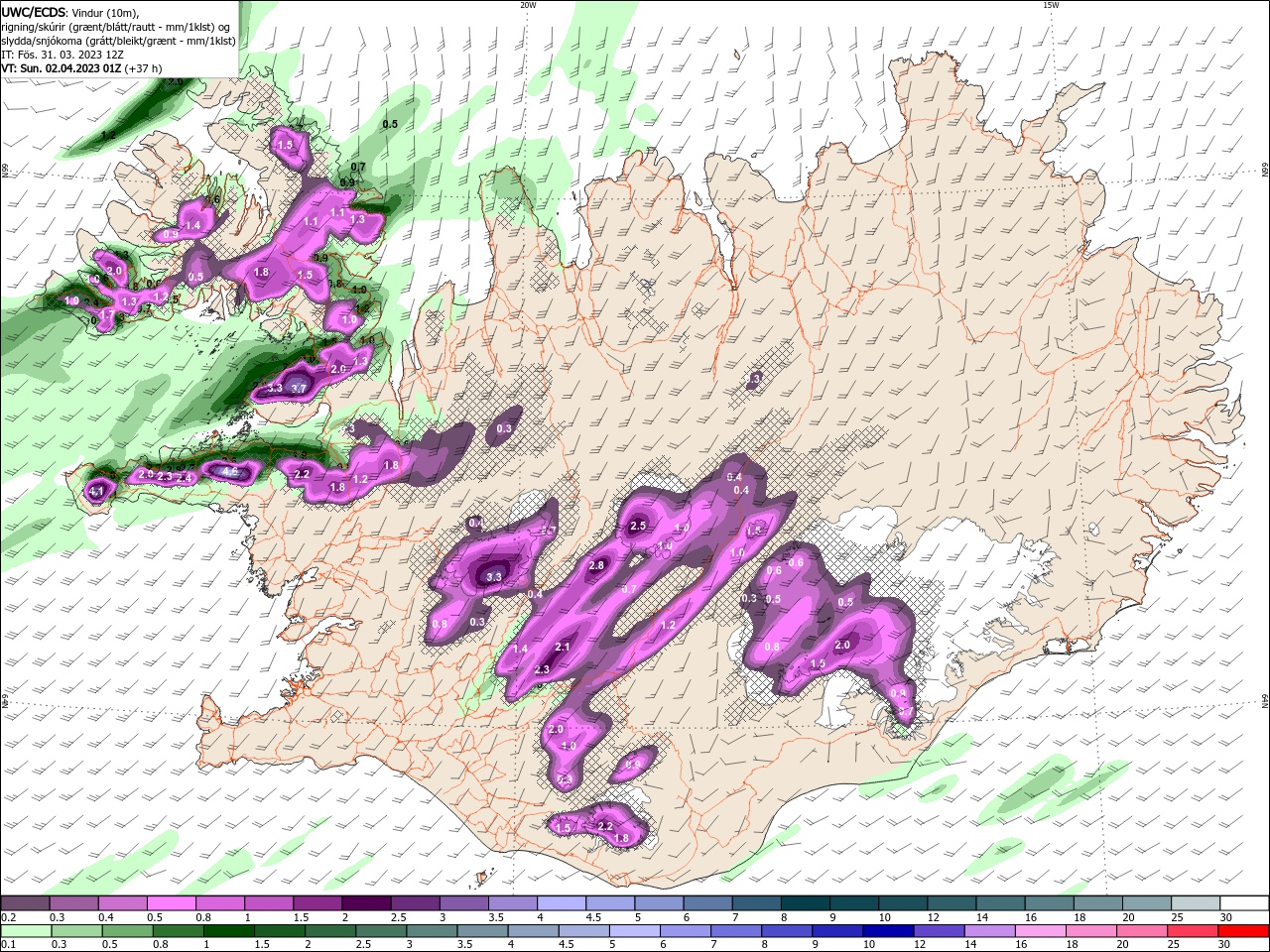
Task: Click the '2.8' snow value in central Iceland
Action: pyautogui.click(x=596, y=565)
